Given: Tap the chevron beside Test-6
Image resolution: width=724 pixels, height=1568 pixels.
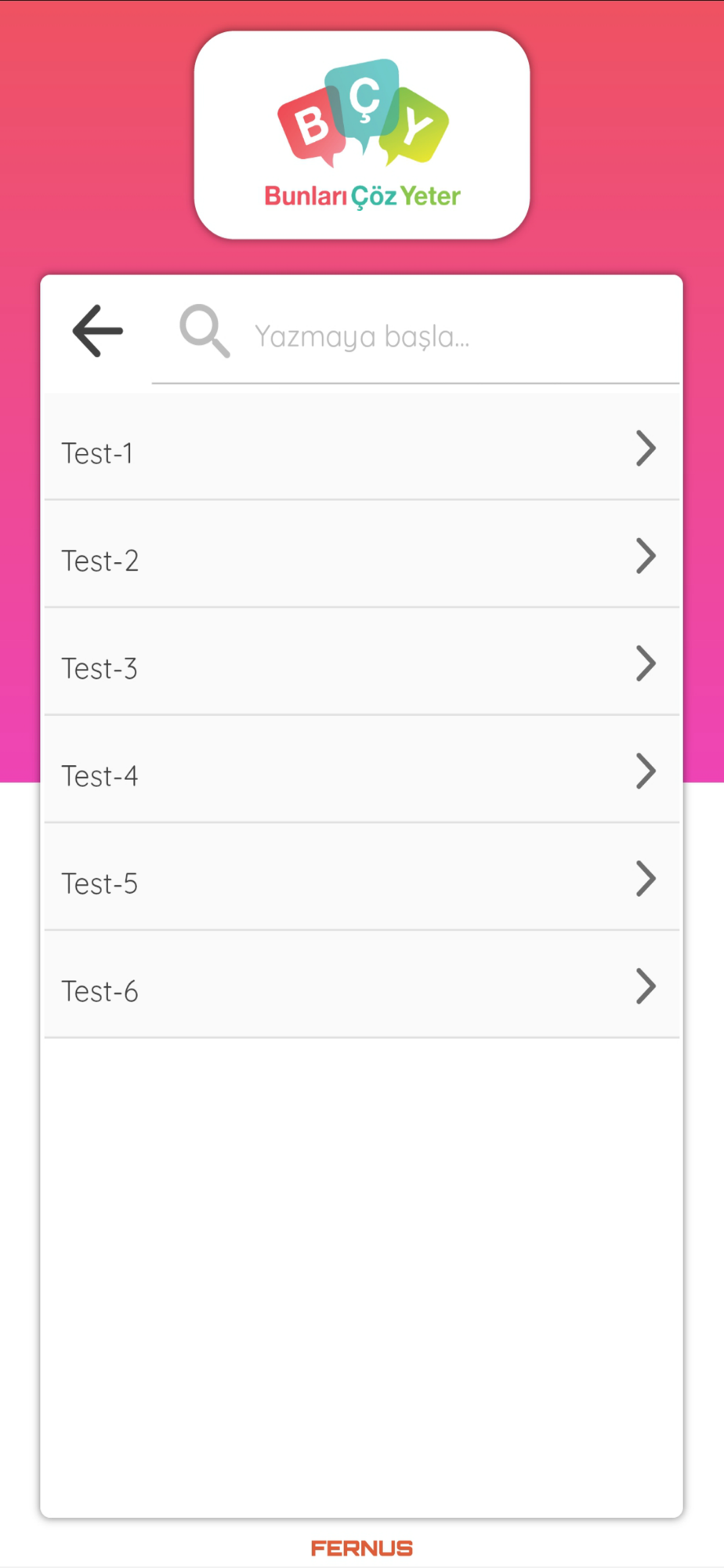Looking at the screenshot, I should click(x=646, y=986).
